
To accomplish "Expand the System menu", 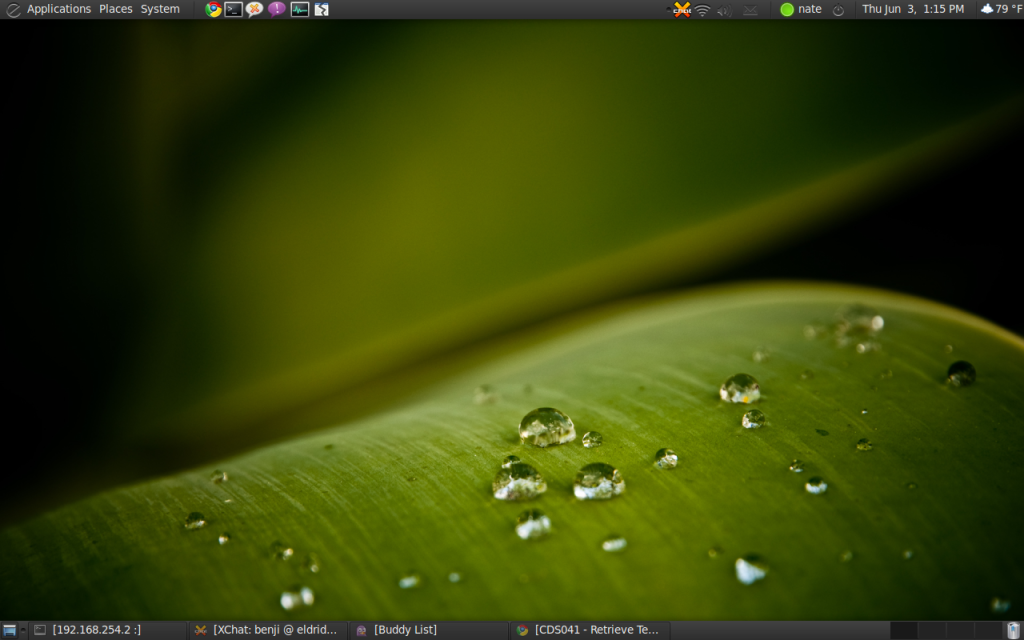I will click(x=160, y=9).
